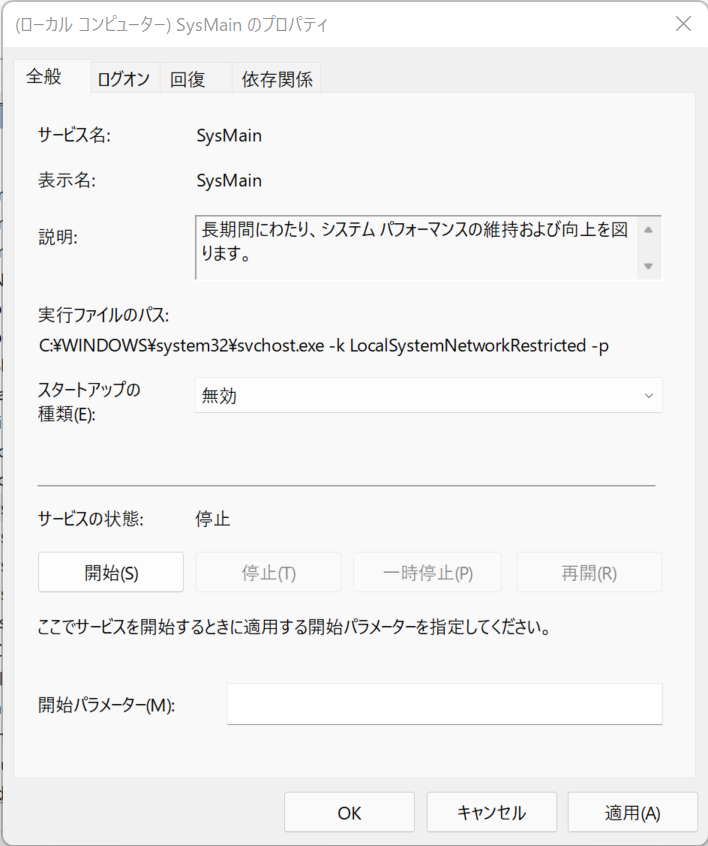Screen dimensions: 708x846
Task: Start the service with 開始(S)
Action: 111,572
